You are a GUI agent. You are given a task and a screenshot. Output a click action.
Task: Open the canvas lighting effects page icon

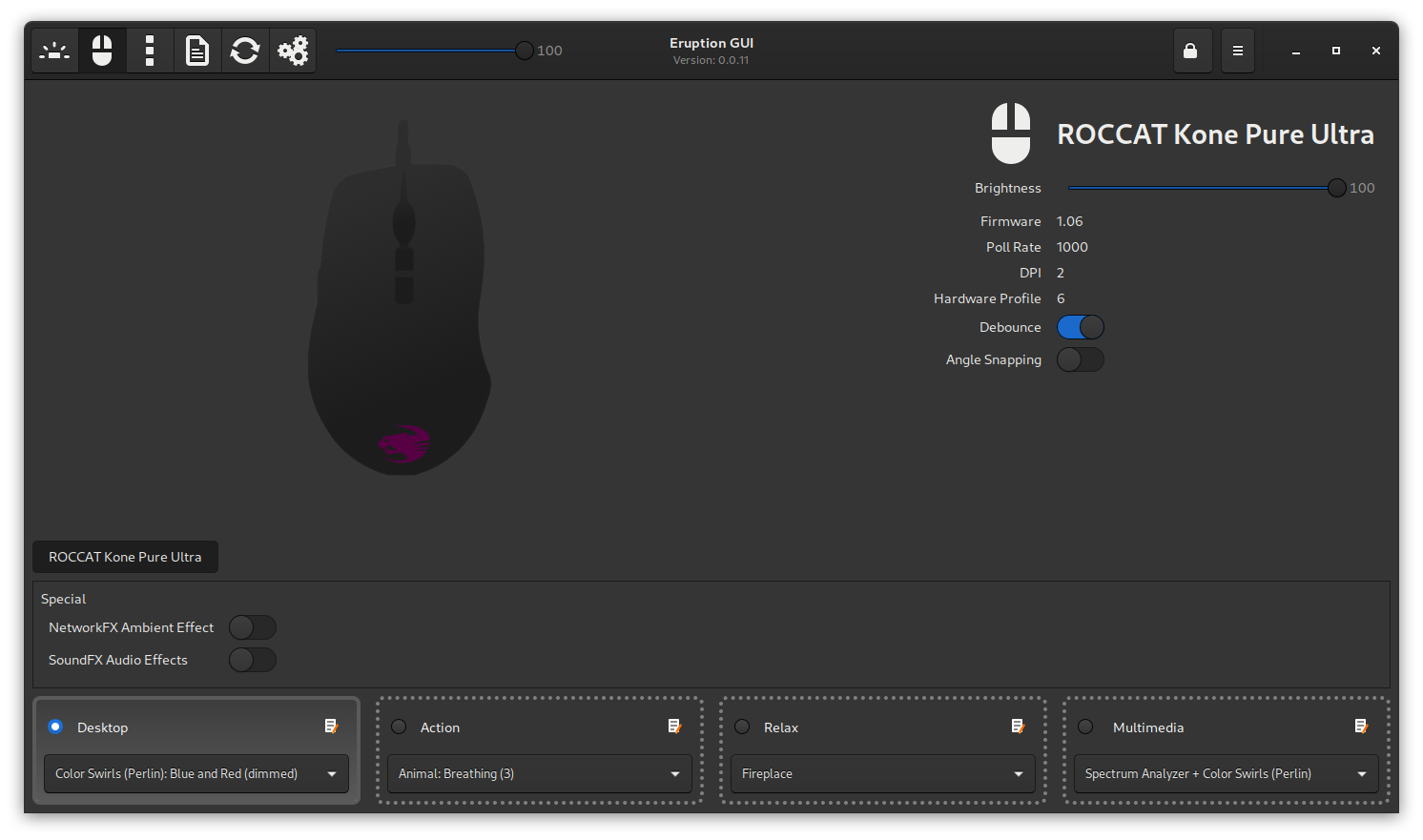54,51
